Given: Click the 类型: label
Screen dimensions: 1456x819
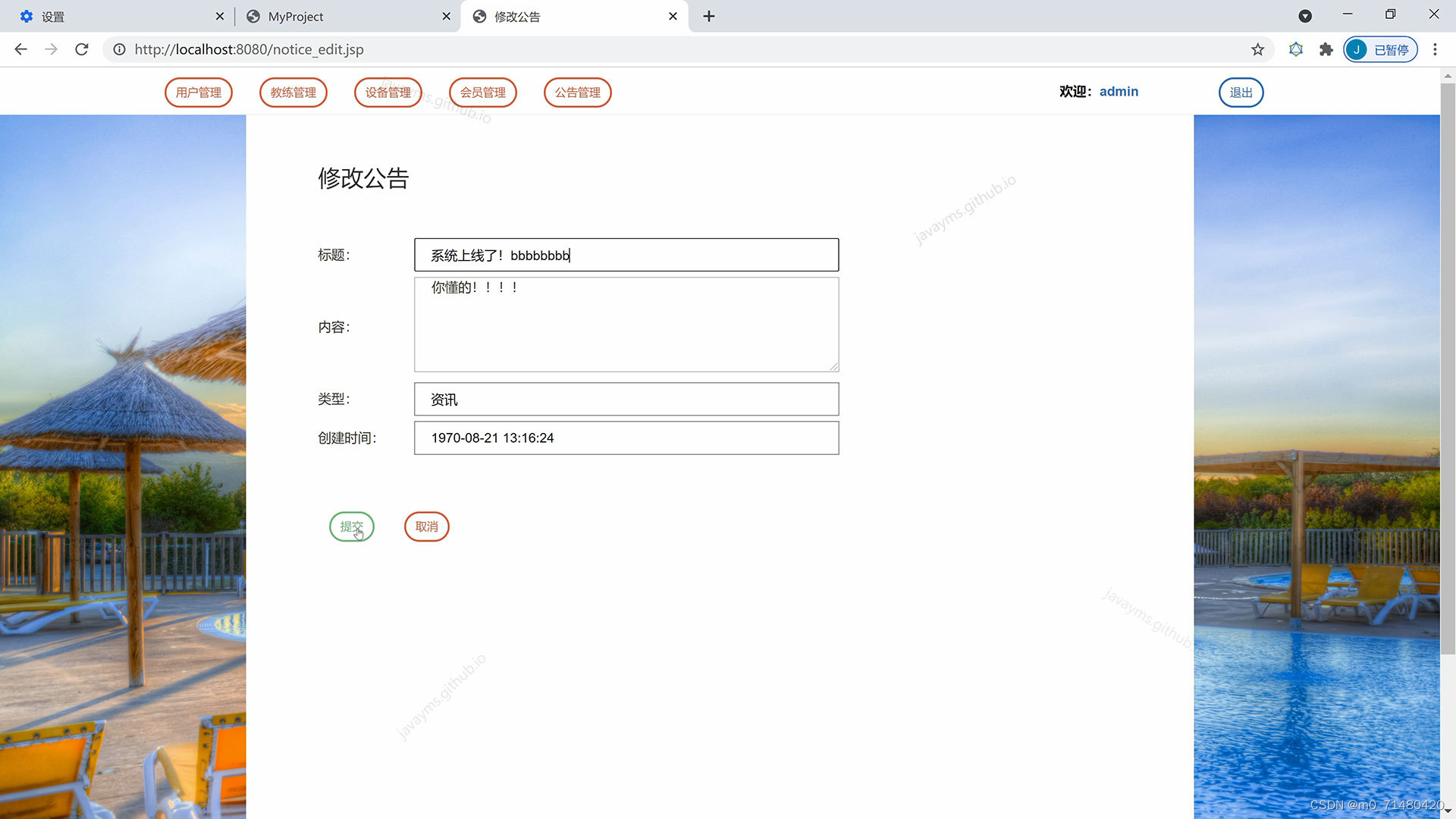Looking at the screenshot, I should (x=334, y=399).
